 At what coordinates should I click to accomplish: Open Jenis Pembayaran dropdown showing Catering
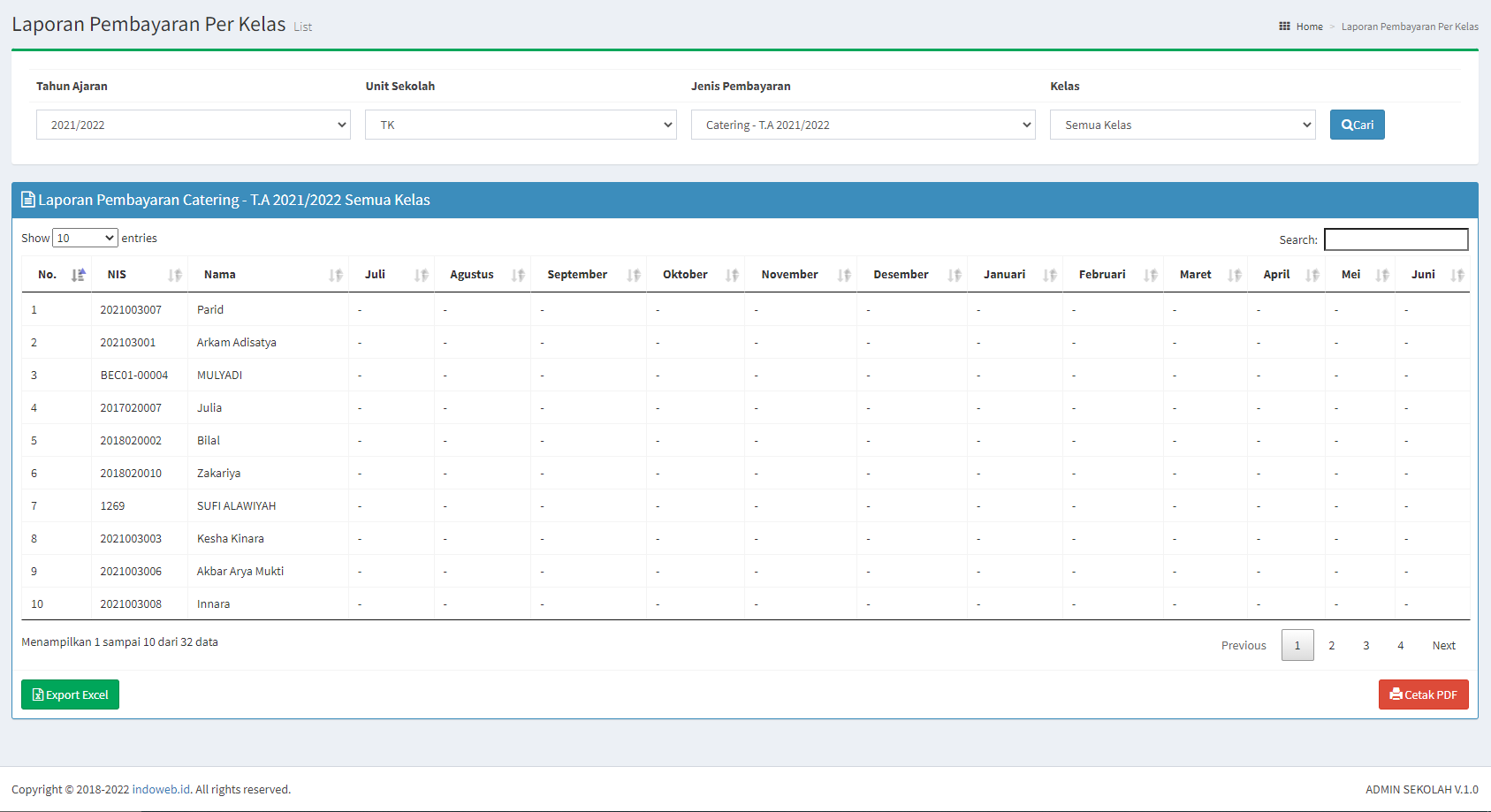863,125
